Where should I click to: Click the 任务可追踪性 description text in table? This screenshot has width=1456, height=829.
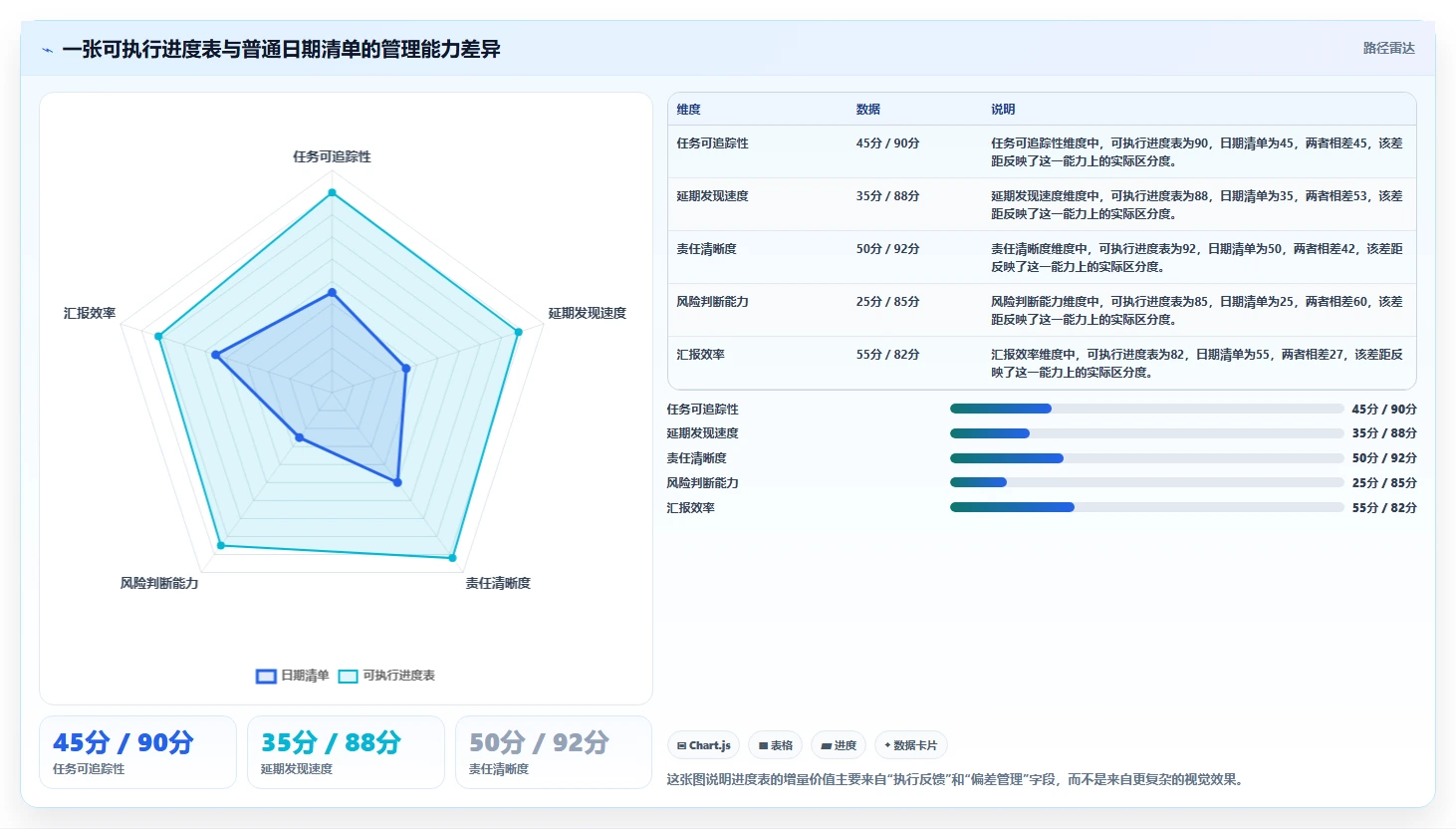tap(1196, 152)
